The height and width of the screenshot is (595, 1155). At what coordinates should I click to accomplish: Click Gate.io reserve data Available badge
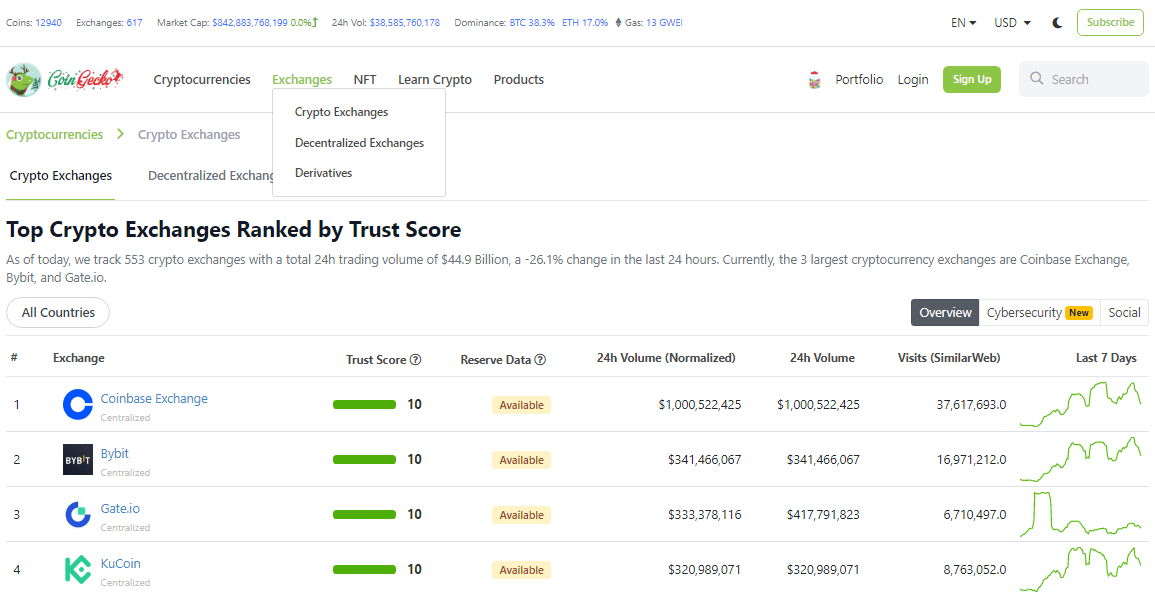point(522,515)
